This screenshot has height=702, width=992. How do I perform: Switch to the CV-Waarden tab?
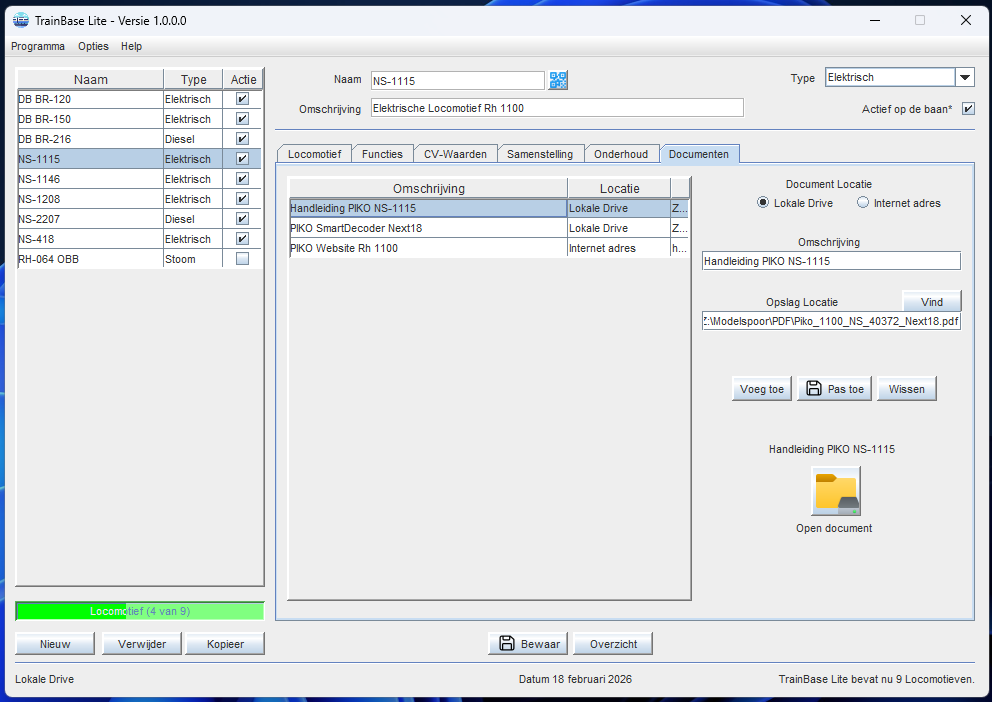coord(454,154)
